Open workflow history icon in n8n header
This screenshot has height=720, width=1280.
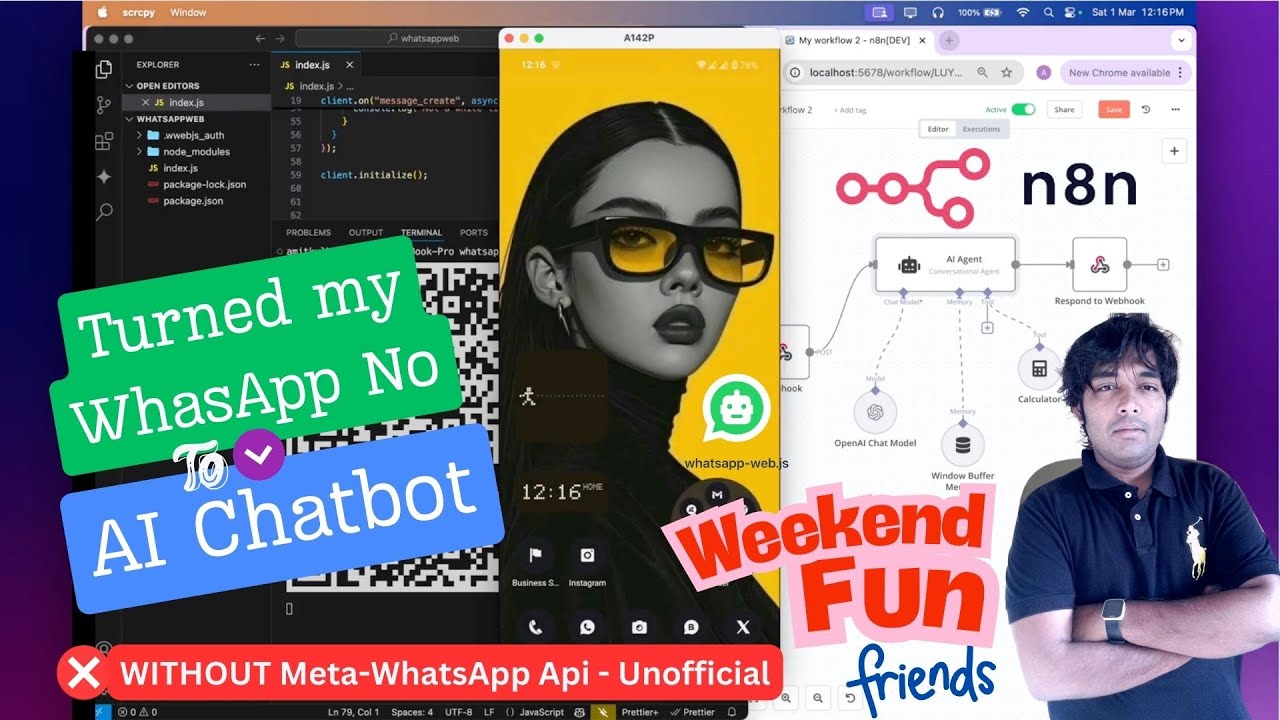click(x=1146, y=109)
